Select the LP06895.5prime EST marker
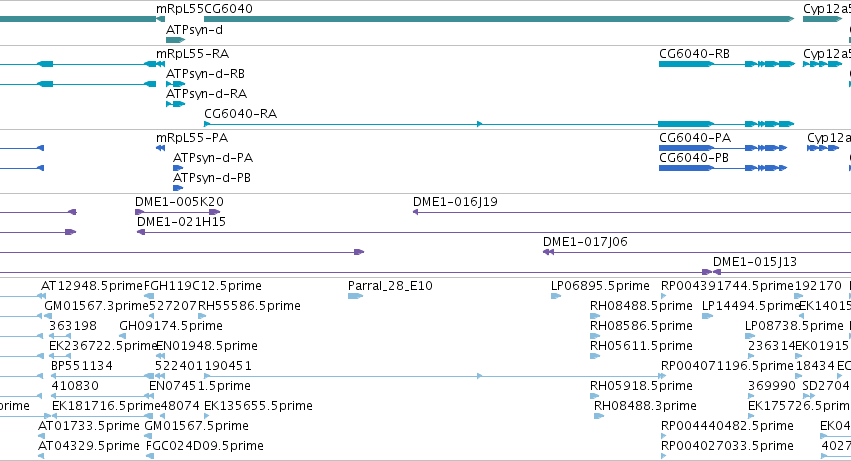Image resolution: width=851 pixels, height=461 pixels. coord(556,296)
